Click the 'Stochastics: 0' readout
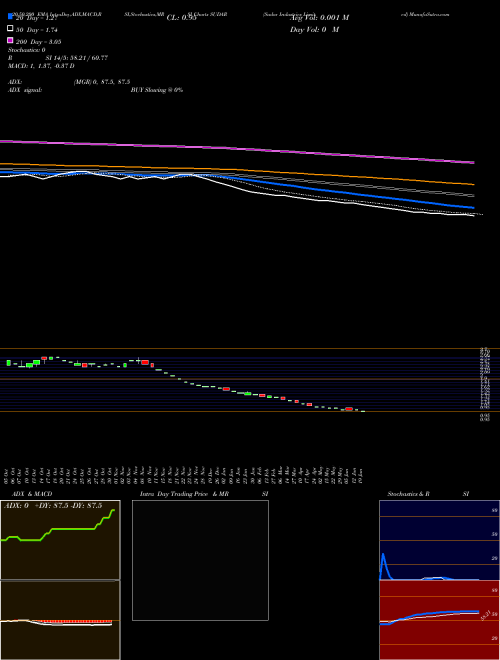This screenshot has height=660, width=500. [x=27, y=50]
